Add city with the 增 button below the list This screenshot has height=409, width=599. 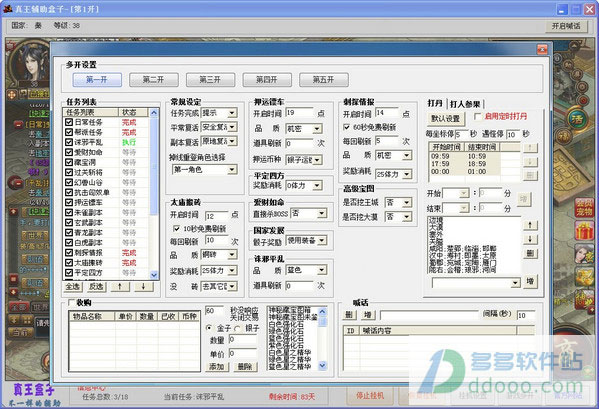530,281
